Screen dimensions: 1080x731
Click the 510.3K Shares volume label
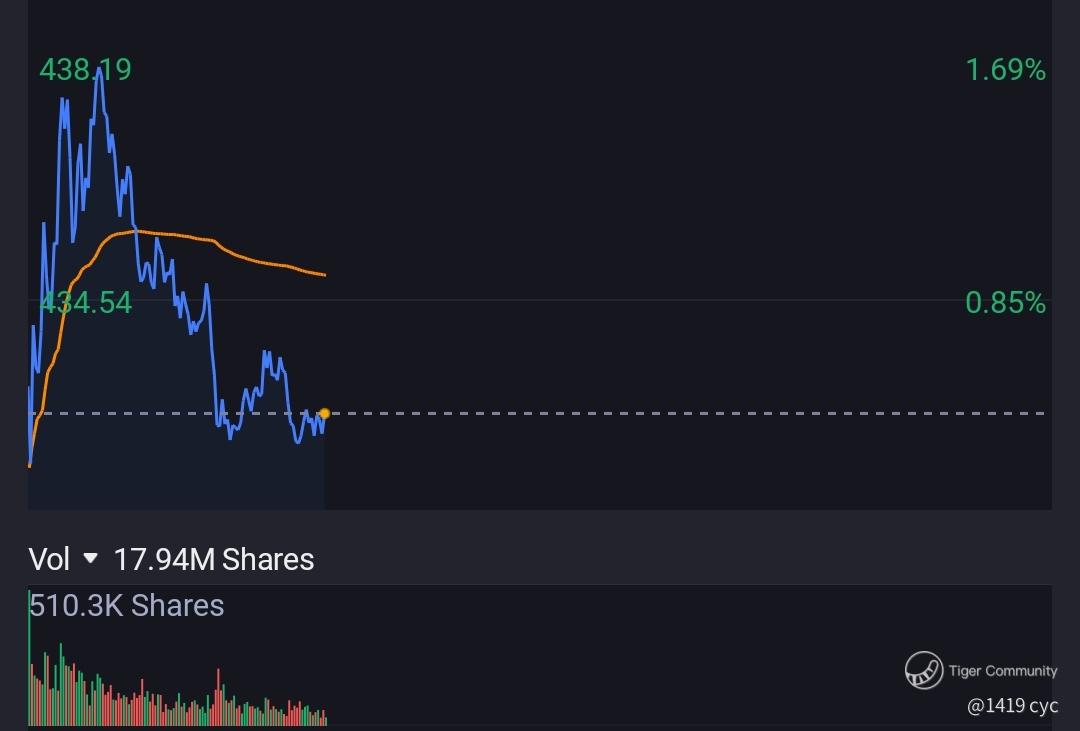pos(127,605)
